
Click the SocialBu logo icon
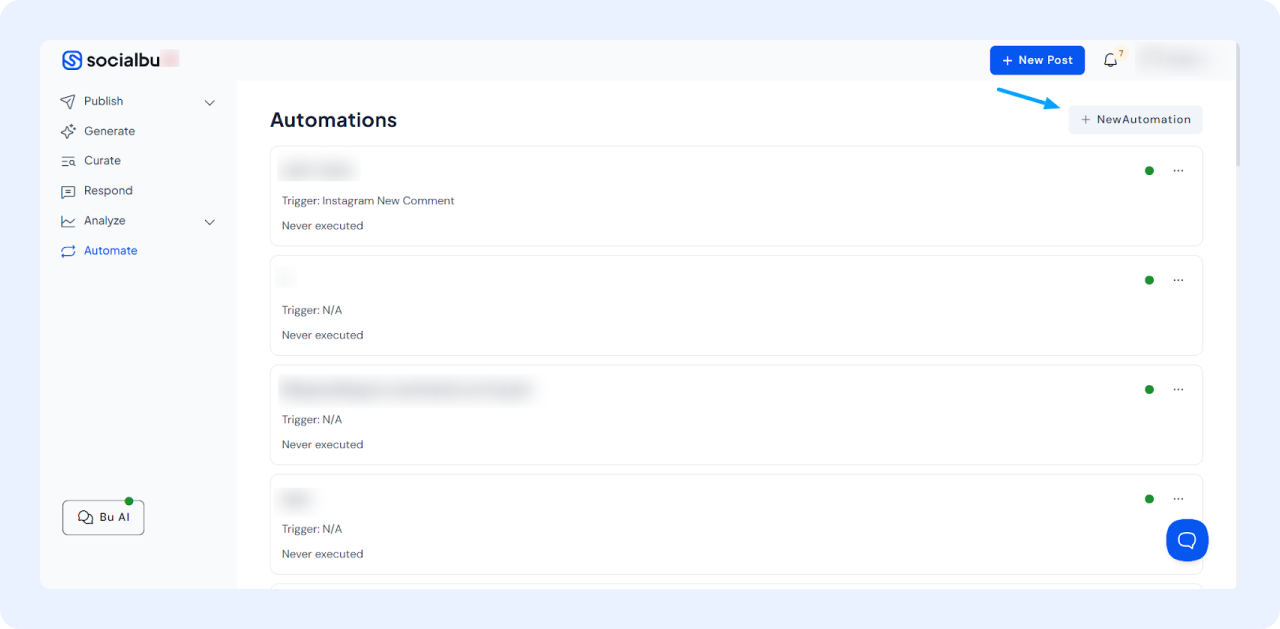pyautogui.click(x=72, y=60)
